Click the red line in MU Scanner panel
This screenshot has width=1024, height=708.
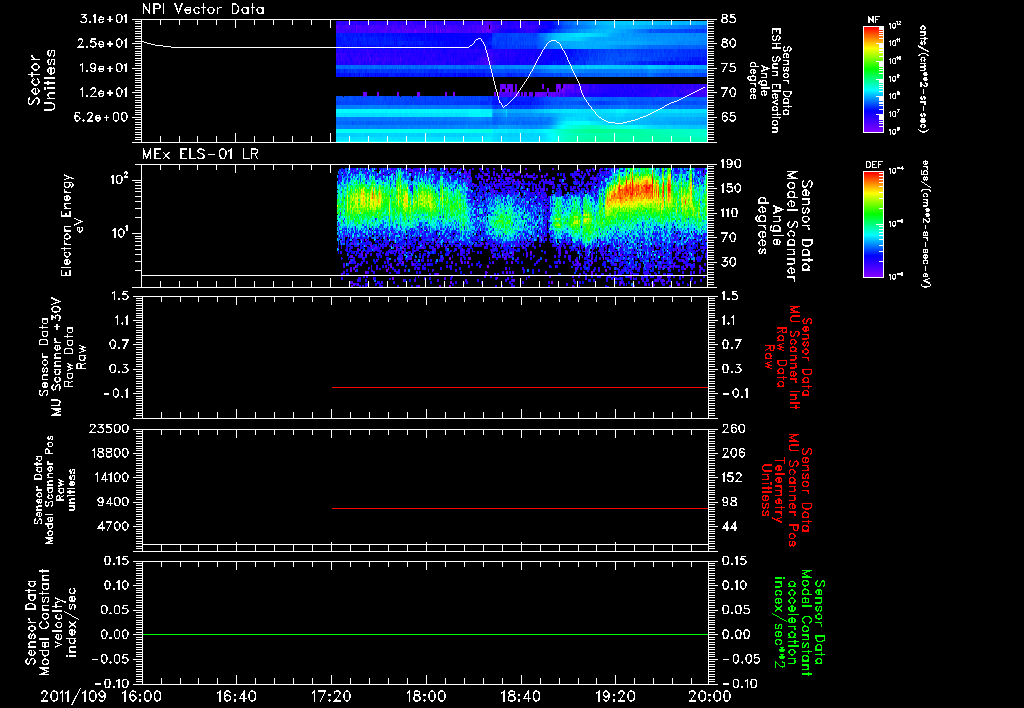click(520, 387)
